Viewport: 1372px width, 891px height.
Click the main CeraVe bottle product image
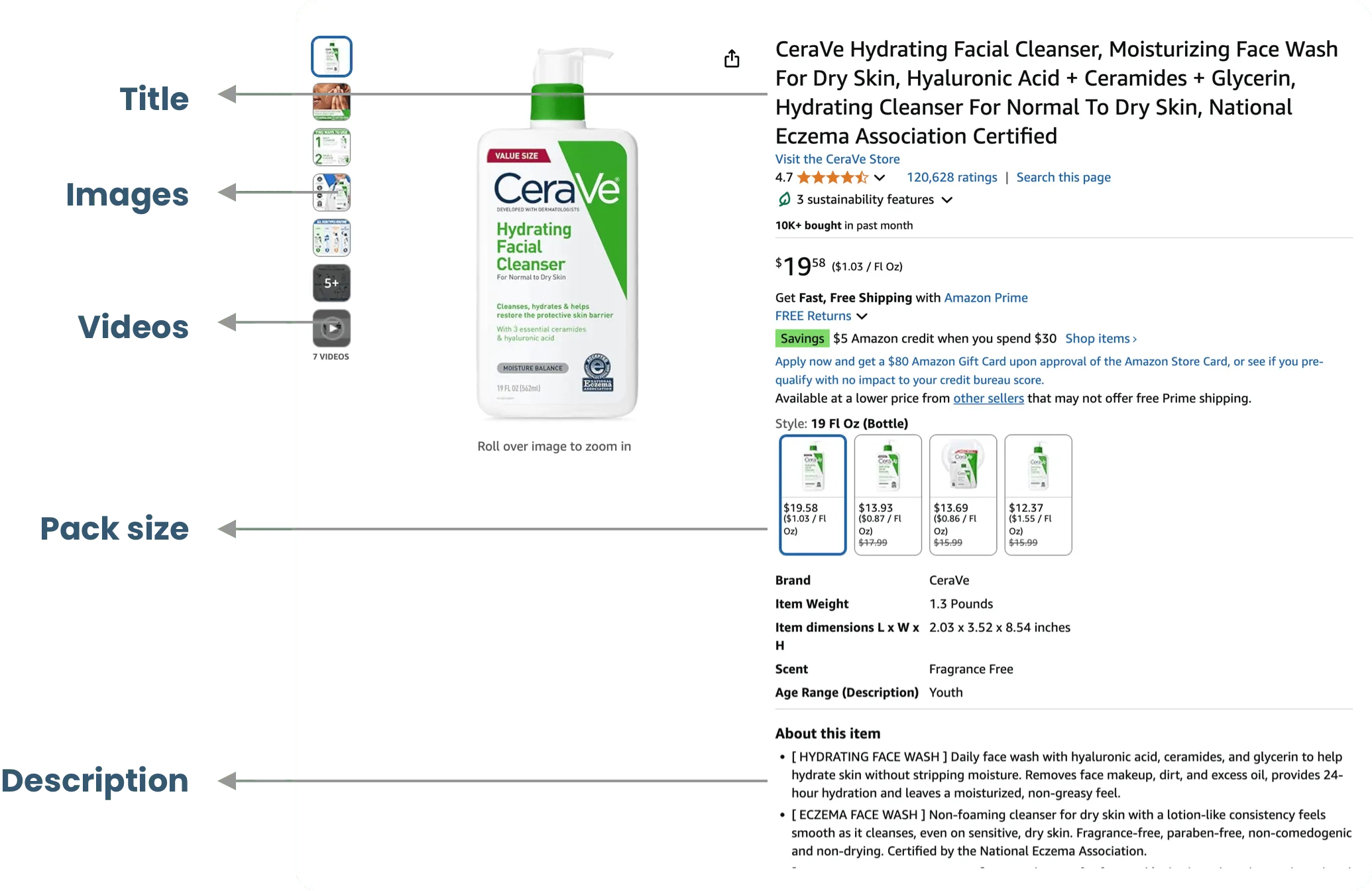pyautogui.click(x=557, y=232)
